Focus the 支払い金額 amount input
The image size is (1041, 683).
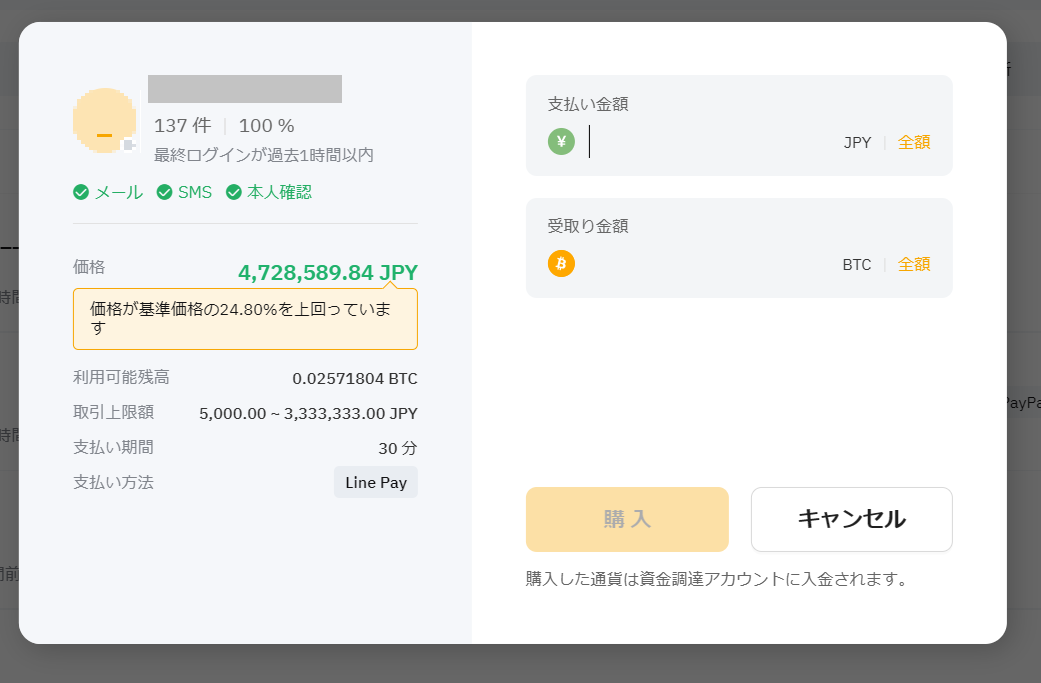710,142
